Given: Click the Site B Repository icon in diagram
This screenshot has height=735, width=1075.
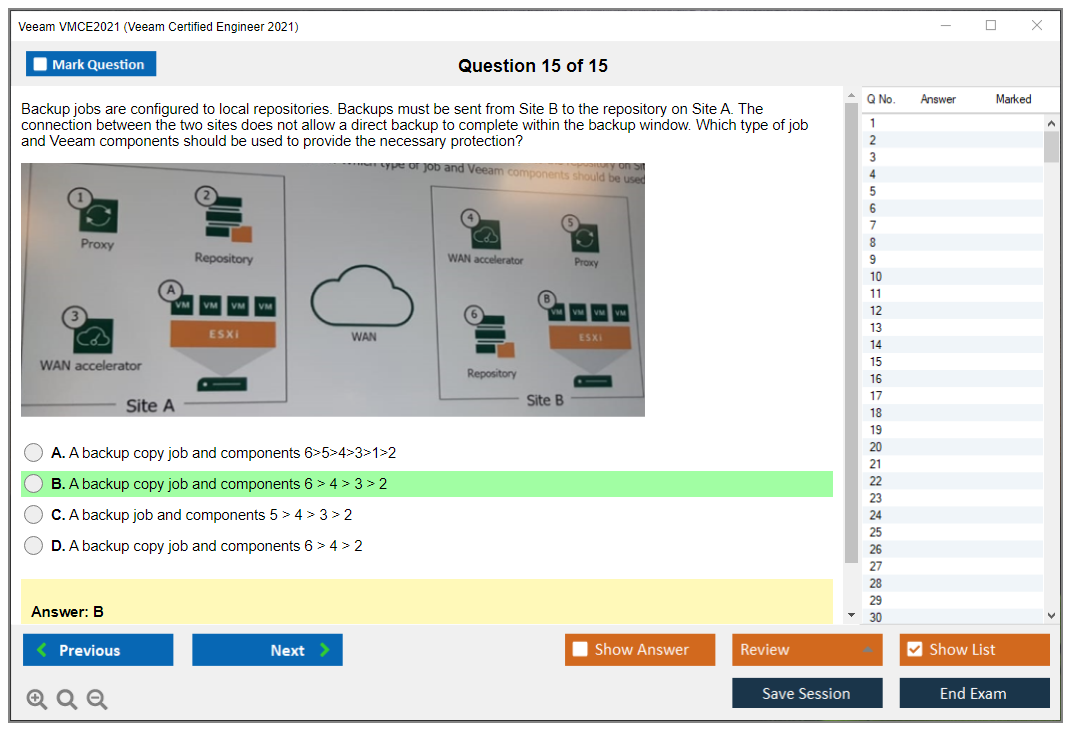Looking at the screenshot, I should [x=492, y=339].
